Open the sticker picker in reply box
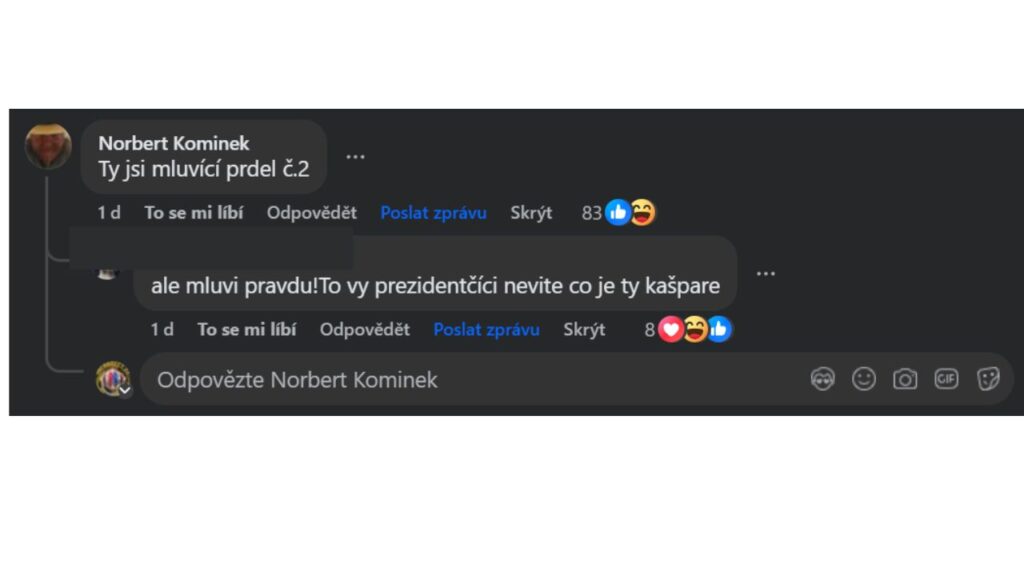The width and height of the screenshot is (1024, 576). pyautogui.click(x=988, y=380)
